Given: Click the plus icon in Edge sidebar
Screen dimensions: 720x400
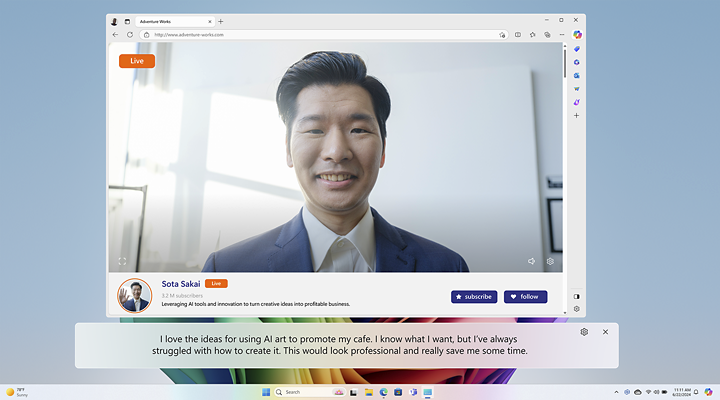Looking at the screenshot, I should tap(577, 115).
